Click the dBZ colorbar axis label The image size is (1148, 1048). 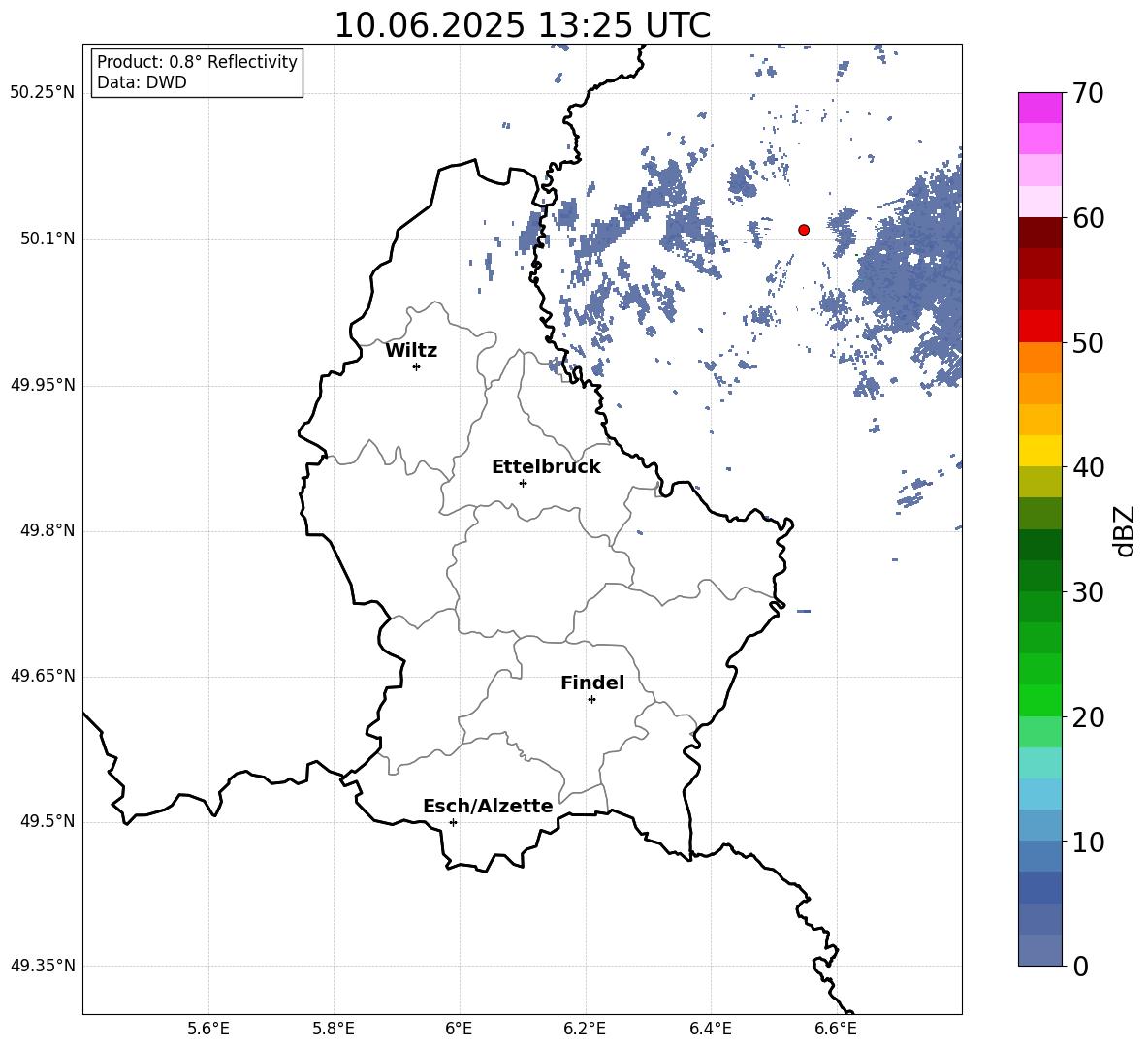tap(1126, 530)
